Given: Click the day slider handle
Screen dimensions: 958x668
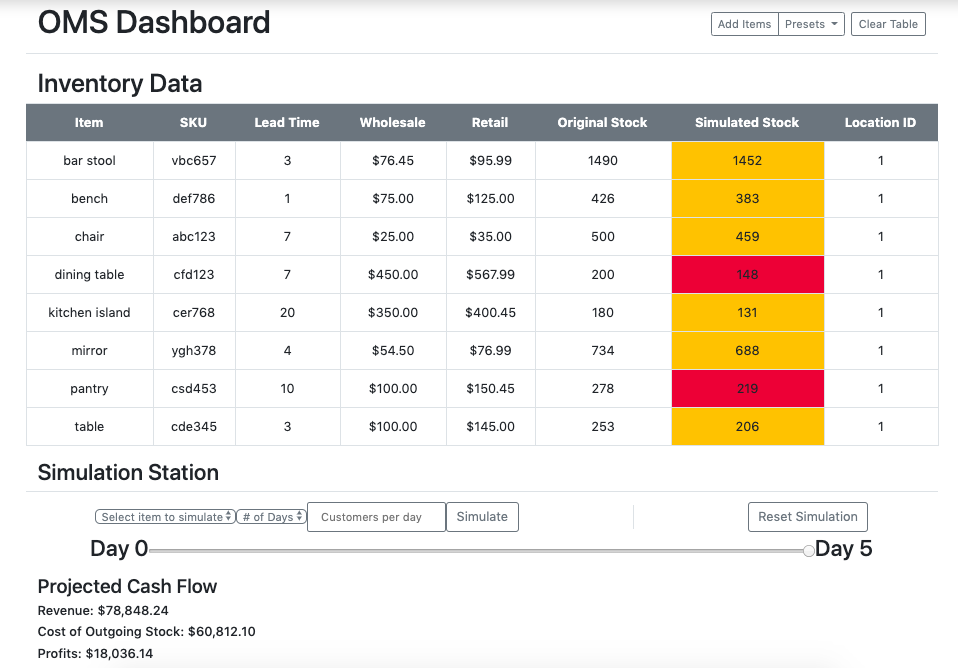Looking at the screenshot, I should tap(808, 551).
